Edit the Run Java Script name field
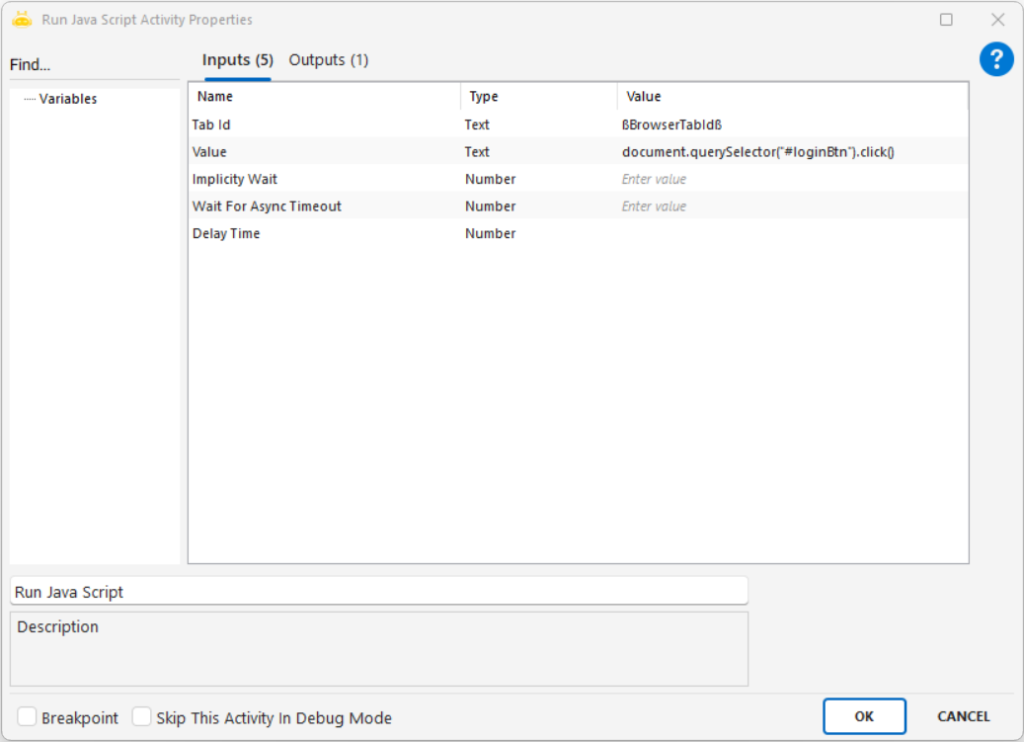 click(378, 591)
